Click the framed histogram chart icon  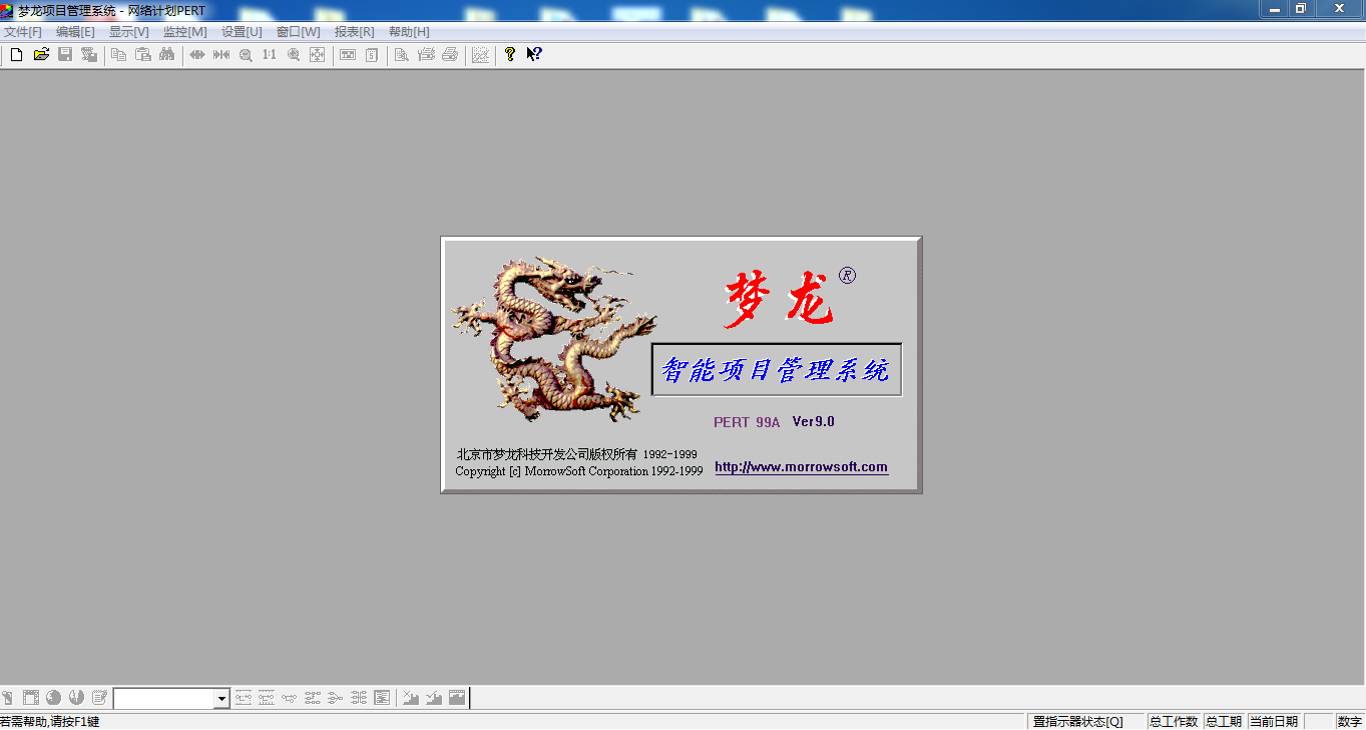point(456,698)
